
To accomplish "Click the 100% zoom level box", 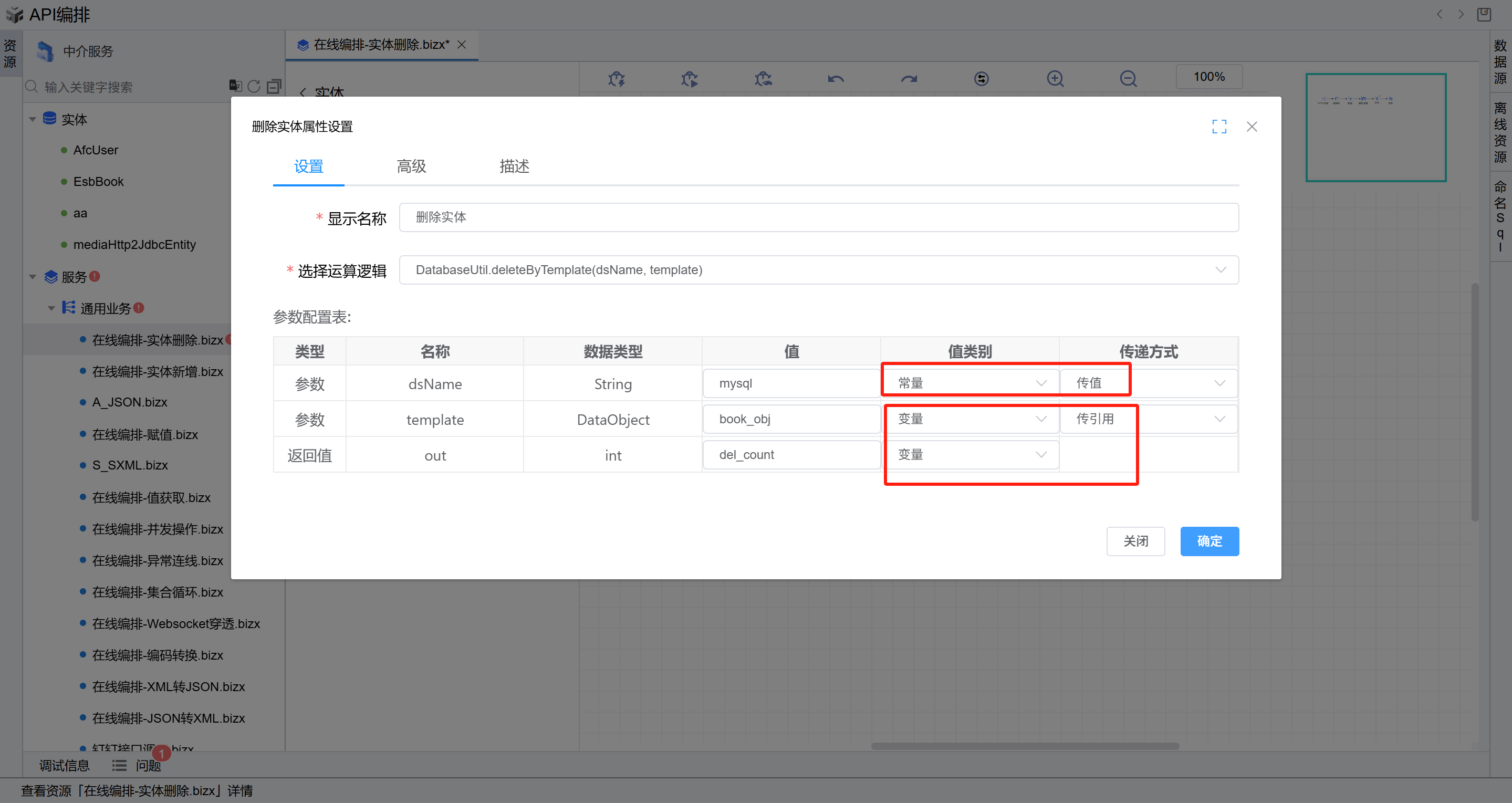I will pos(1208,77).
